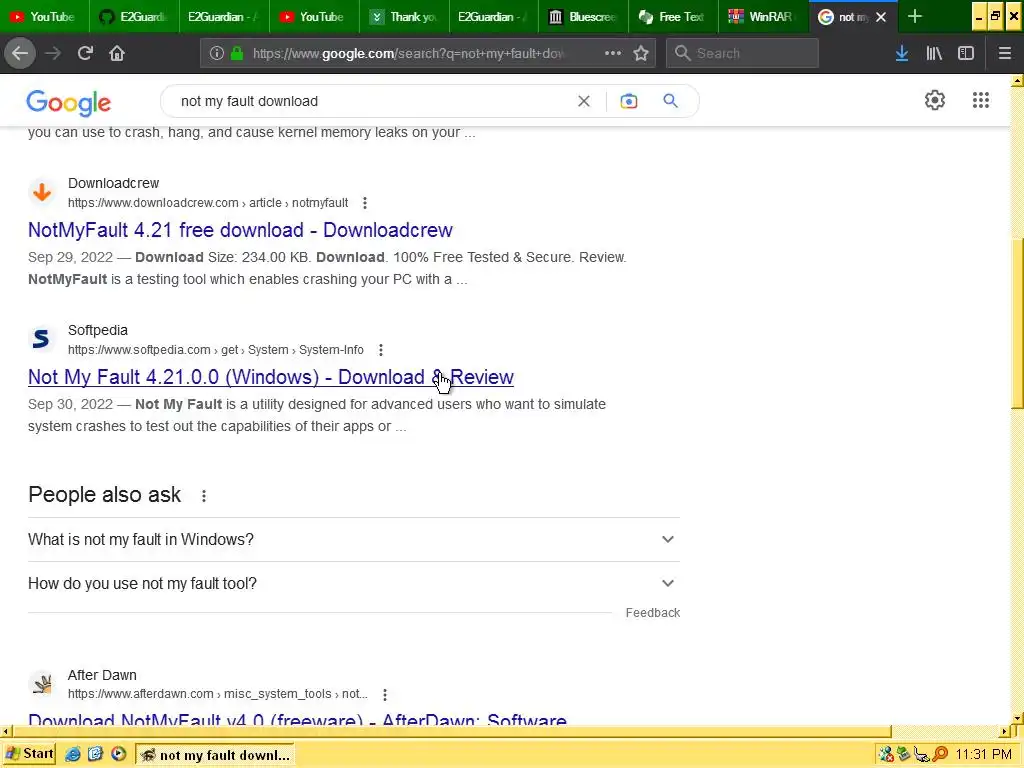Click the After Dawn site favicon
Viewport: 1024px width, 768px height.
(x=42, y=684)
